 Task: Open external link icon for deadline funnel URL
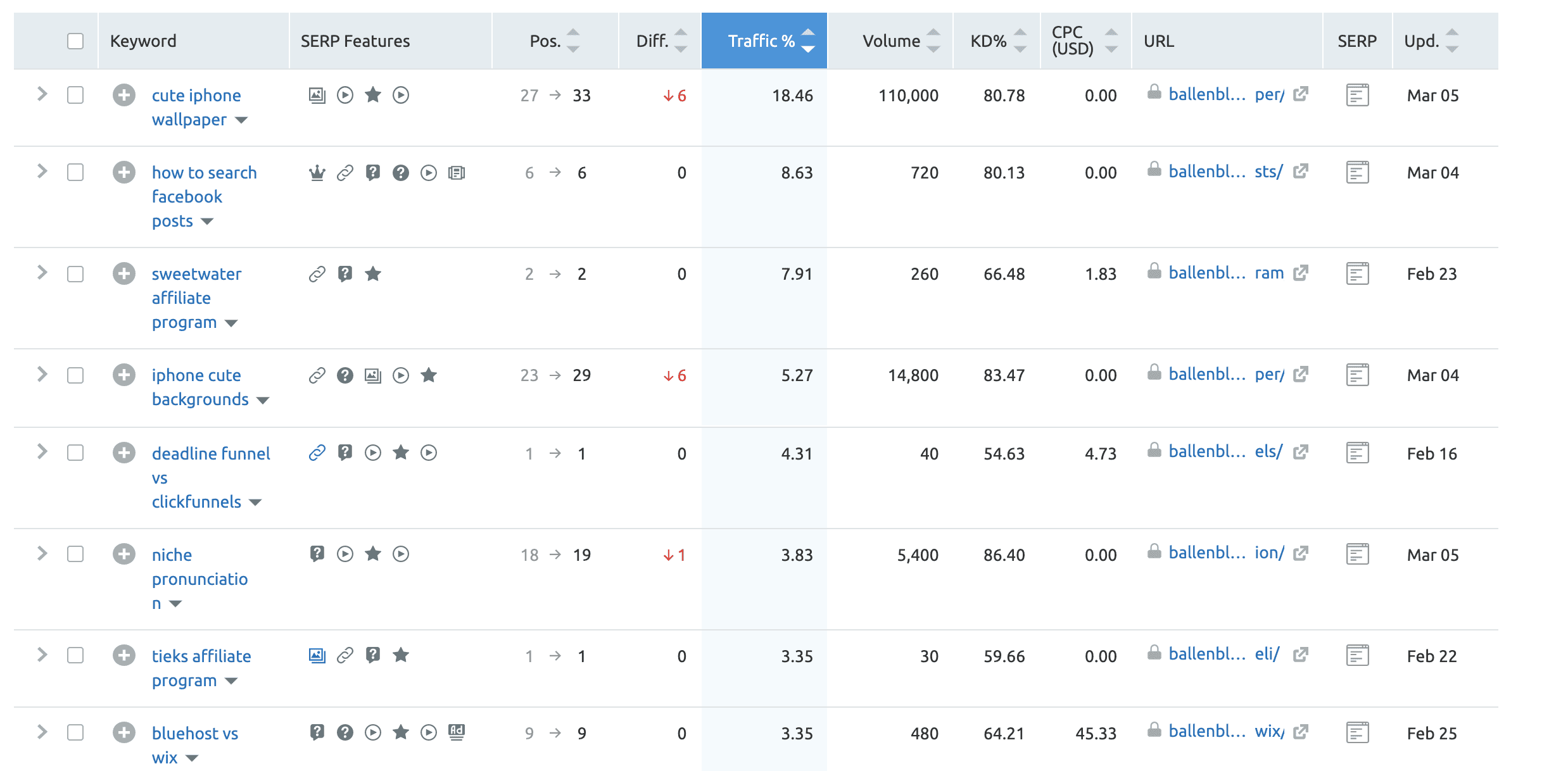click(x=1301, y=451)
